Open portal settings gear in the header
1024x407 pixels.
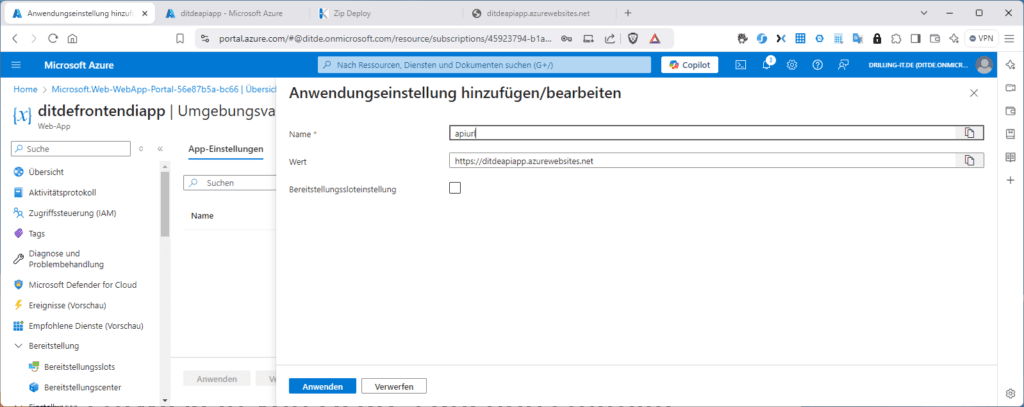click(x=792, y=65)
